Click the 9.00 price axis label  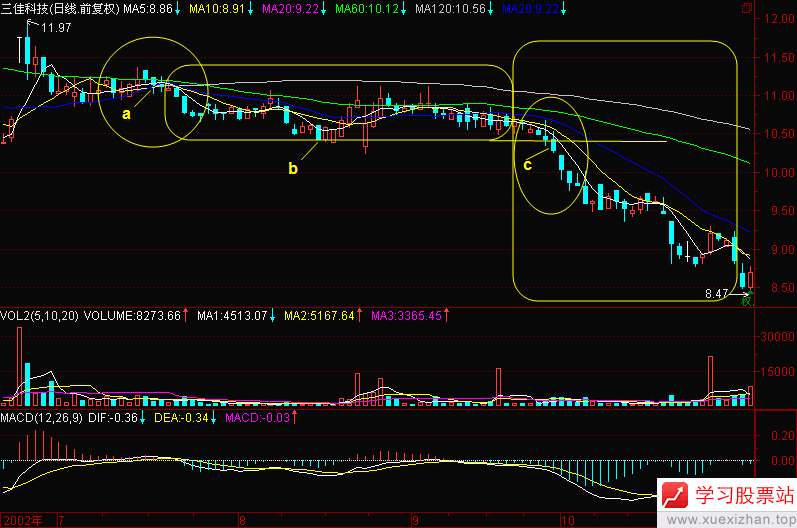(x=782, y=250)
